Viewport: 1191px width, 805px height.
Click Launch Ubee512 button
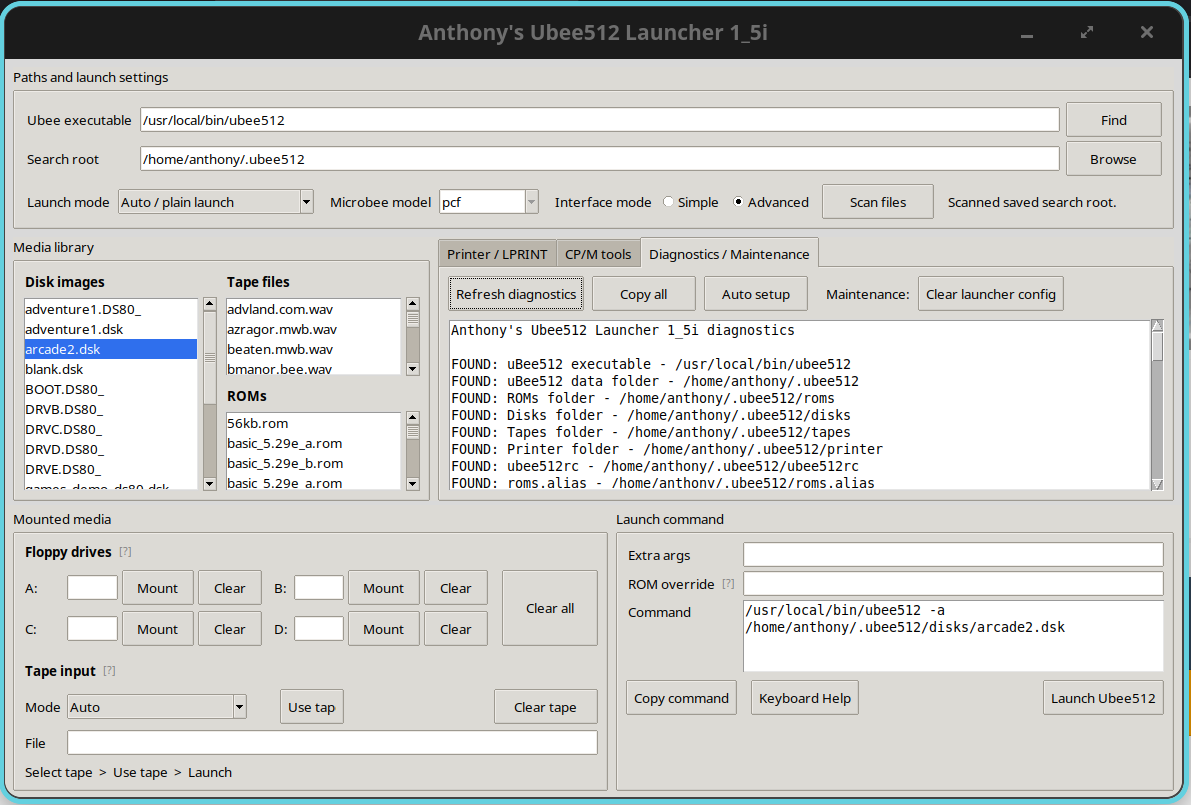[1103, 698]
